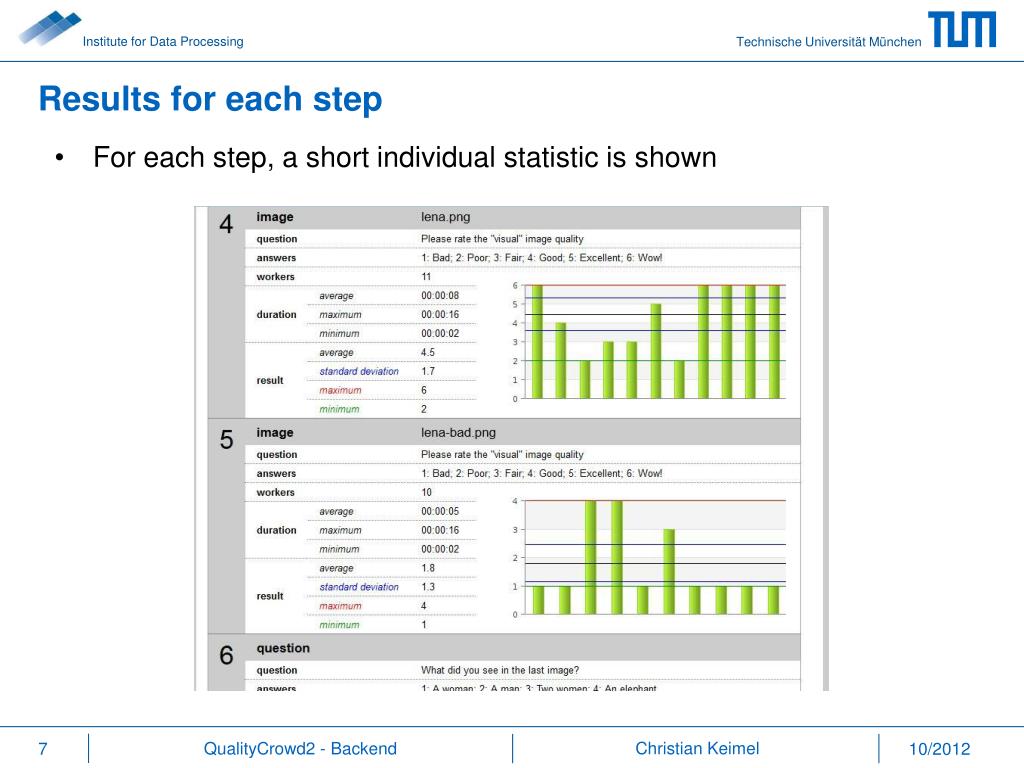This screenshot has width=1024, height=768.
Task: Click step 4's result maximum value '6'
Action: click(424, 391)
